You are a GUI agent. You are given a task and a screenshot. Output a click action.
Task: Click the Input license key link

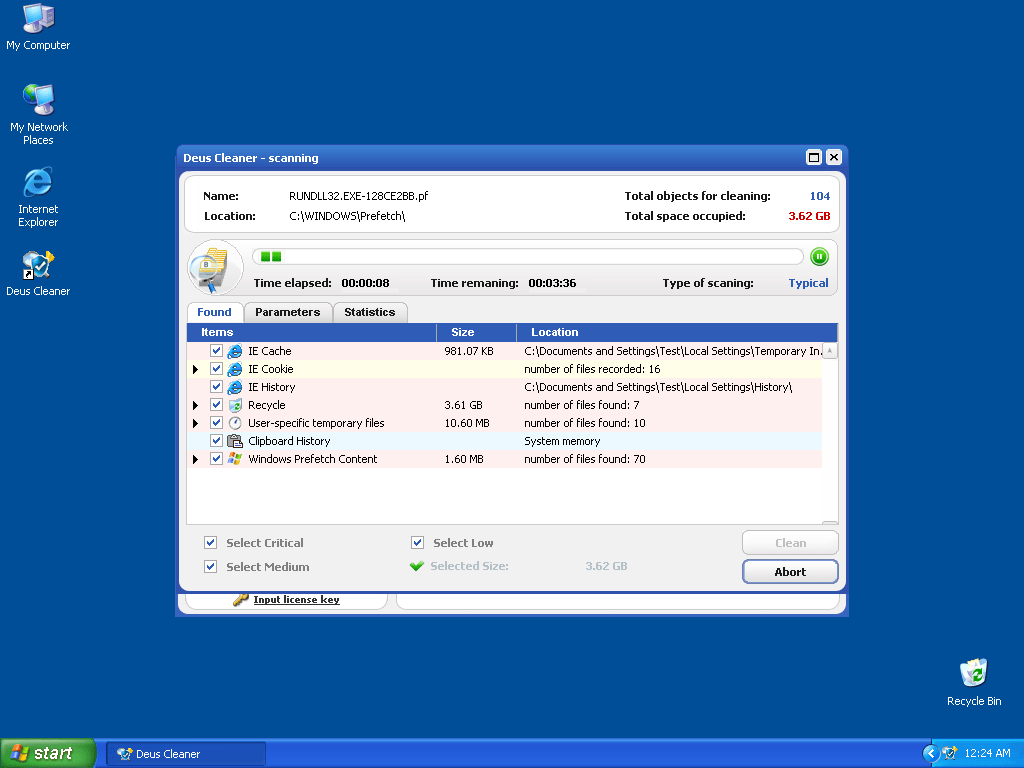296,599
